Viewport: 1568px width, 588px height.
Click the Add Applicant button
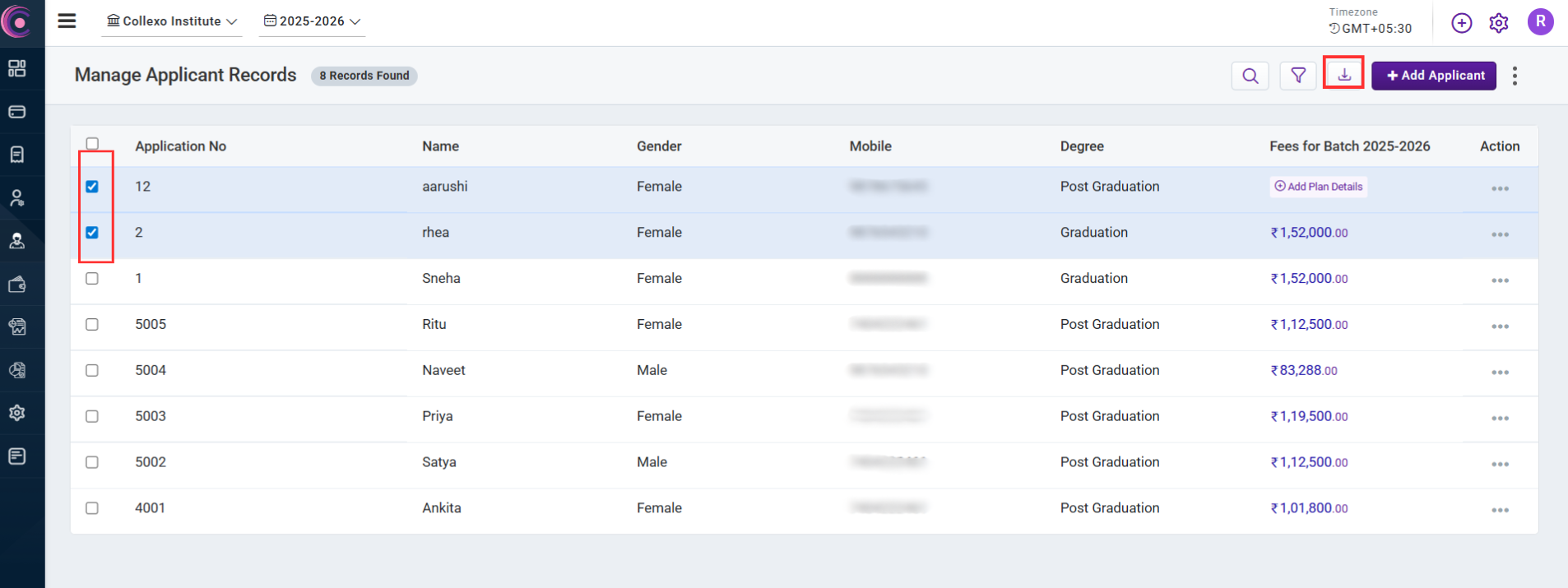coord(1433,76)
